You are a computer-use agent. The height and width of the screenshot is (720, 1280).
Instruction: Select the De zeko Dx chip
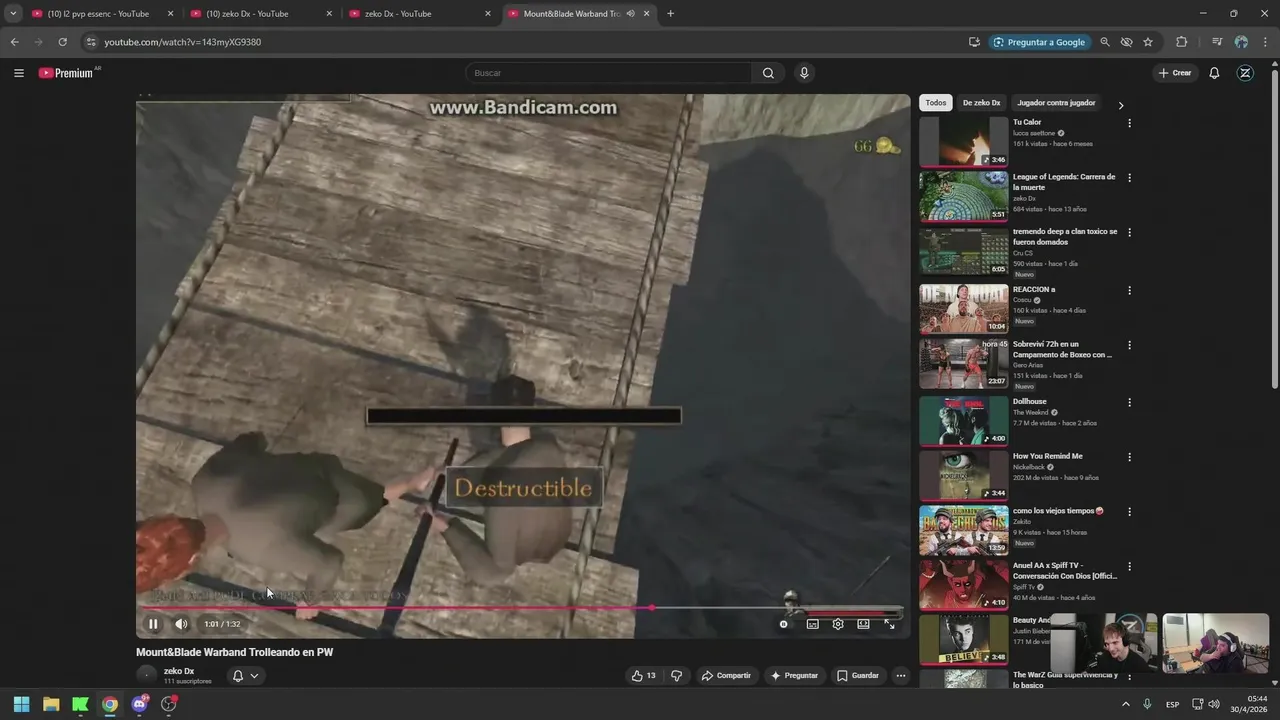point(981,103)
